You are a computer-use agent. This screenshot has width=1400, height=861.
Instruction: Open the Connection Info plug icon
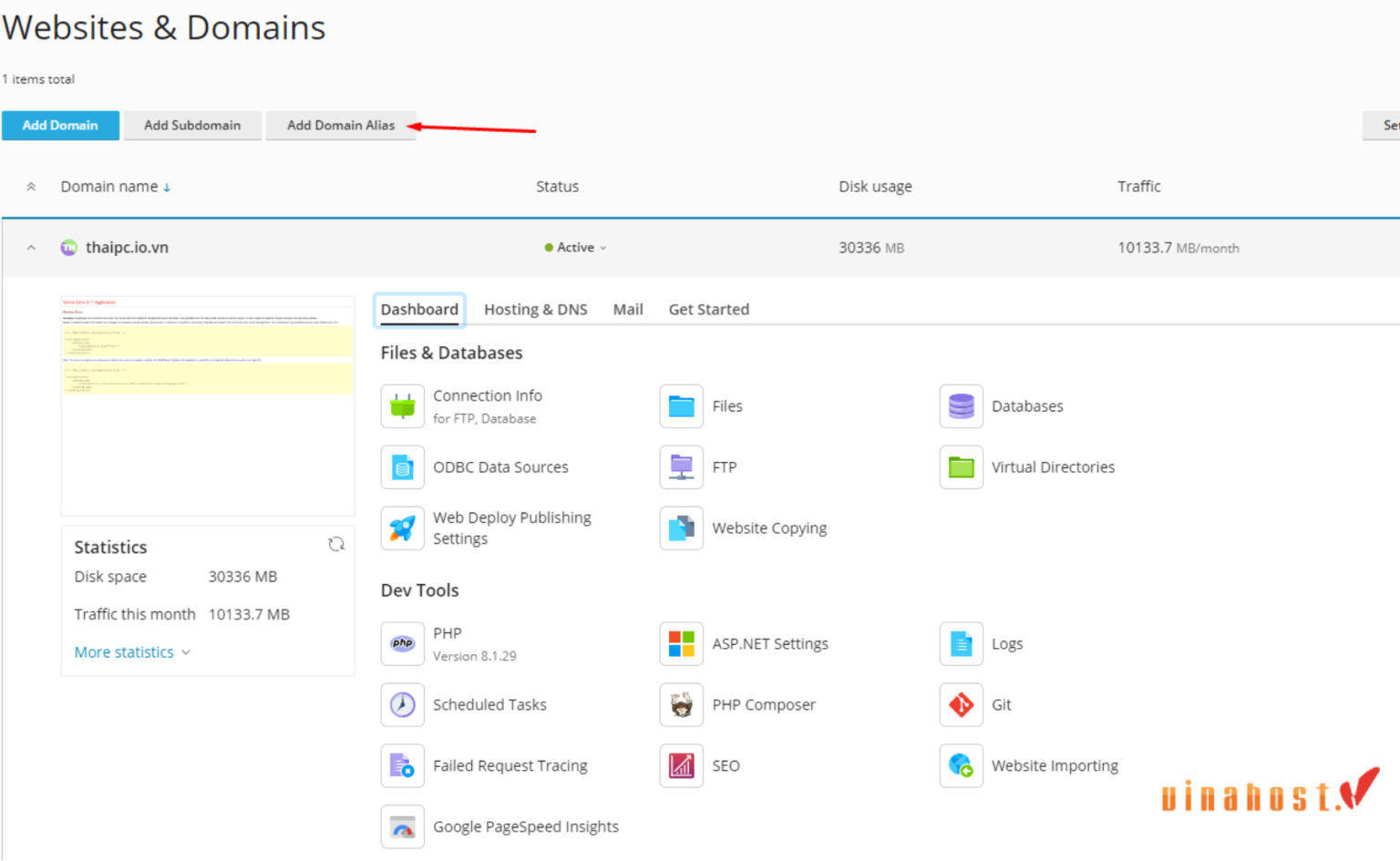coord(402,406)
